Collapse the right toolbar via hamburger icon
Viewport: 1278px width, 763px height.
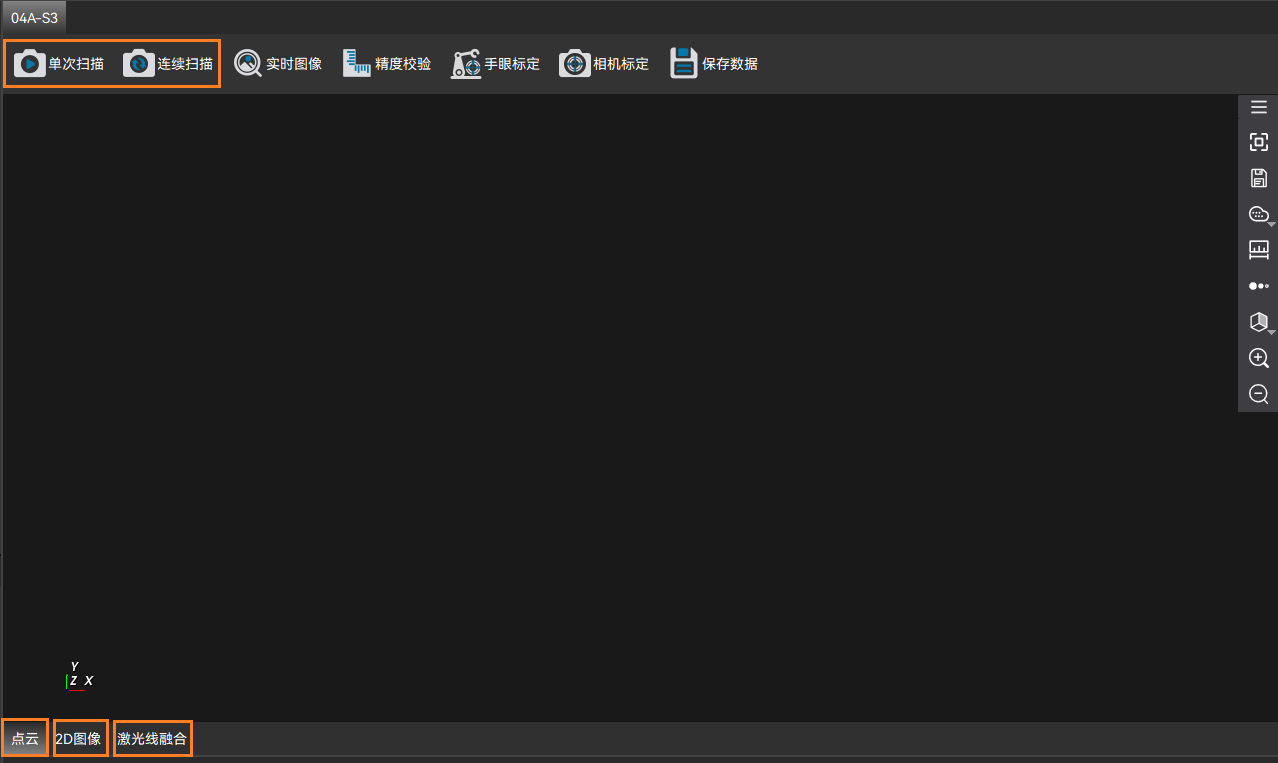(x=1258, y=107)
